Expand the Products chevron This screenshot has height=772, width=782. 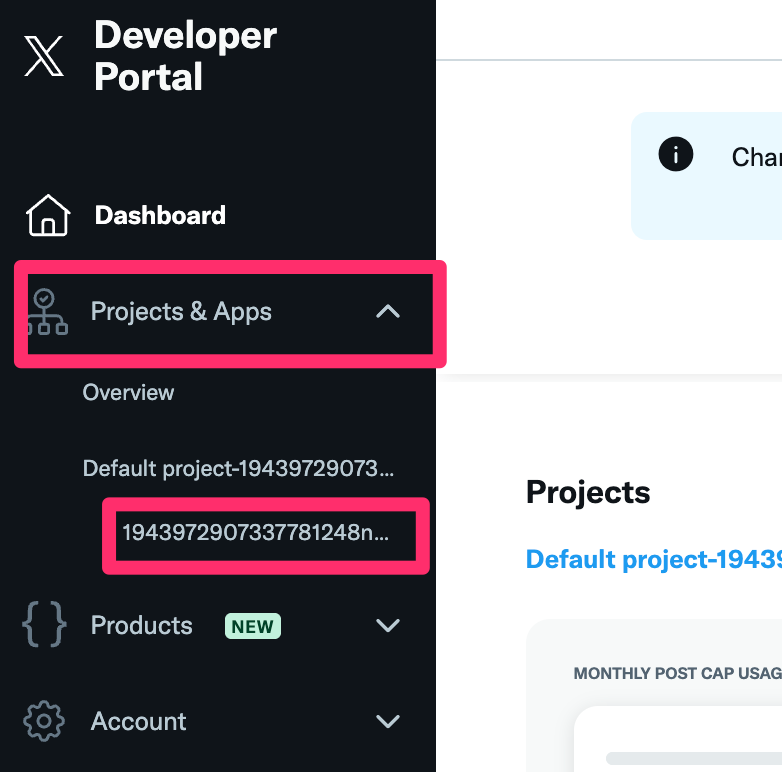pos(388,625)
